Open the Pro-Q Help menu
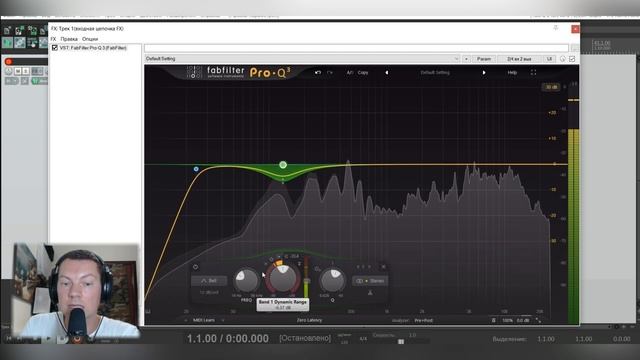 pyautogui.click(x=512, y=73)
